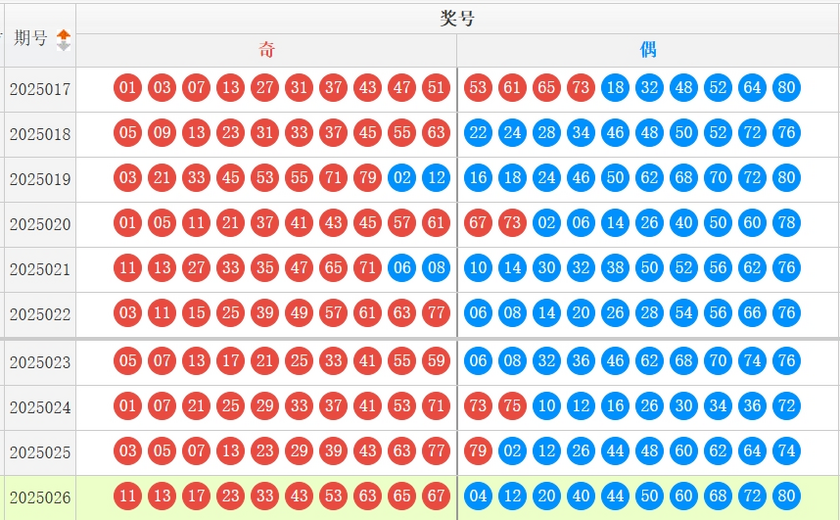The image size is (840, 520).
Task: Click red ball 01 in row 2025017
Action: [128, 87]
